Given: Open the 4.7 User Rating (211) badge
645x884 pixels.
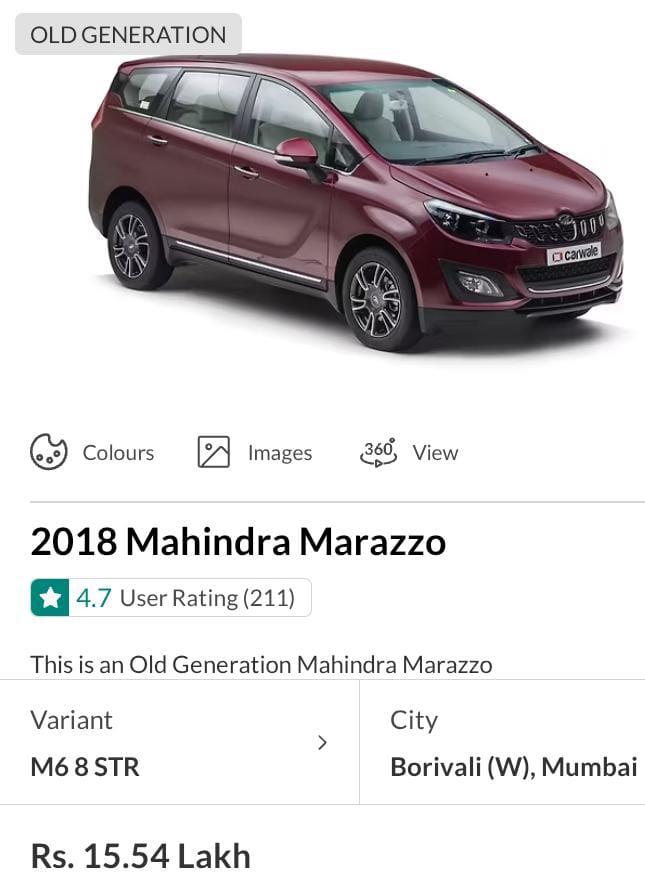Looking at the screenshot, I should click(171, 598).
